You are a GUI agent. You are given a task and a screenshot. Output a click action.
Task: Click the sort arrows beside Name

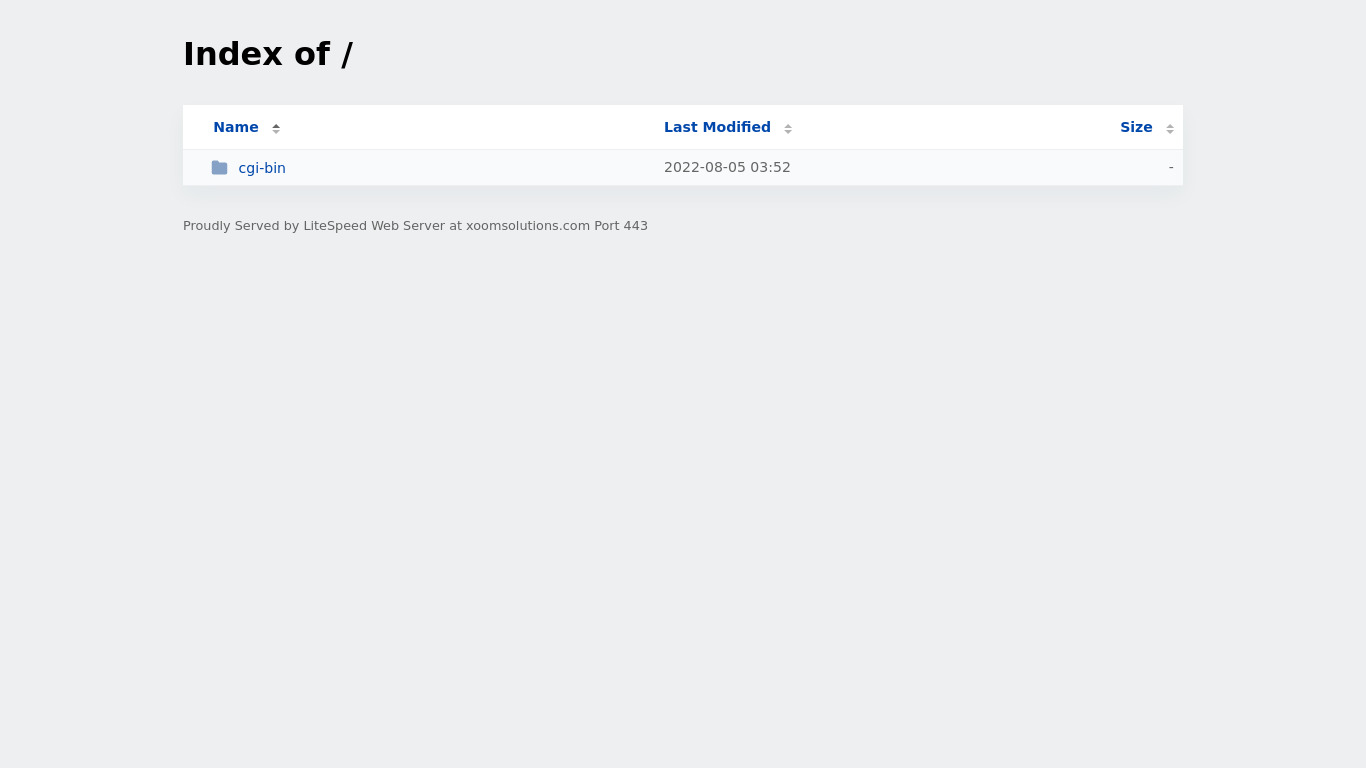tap(276, 128)
